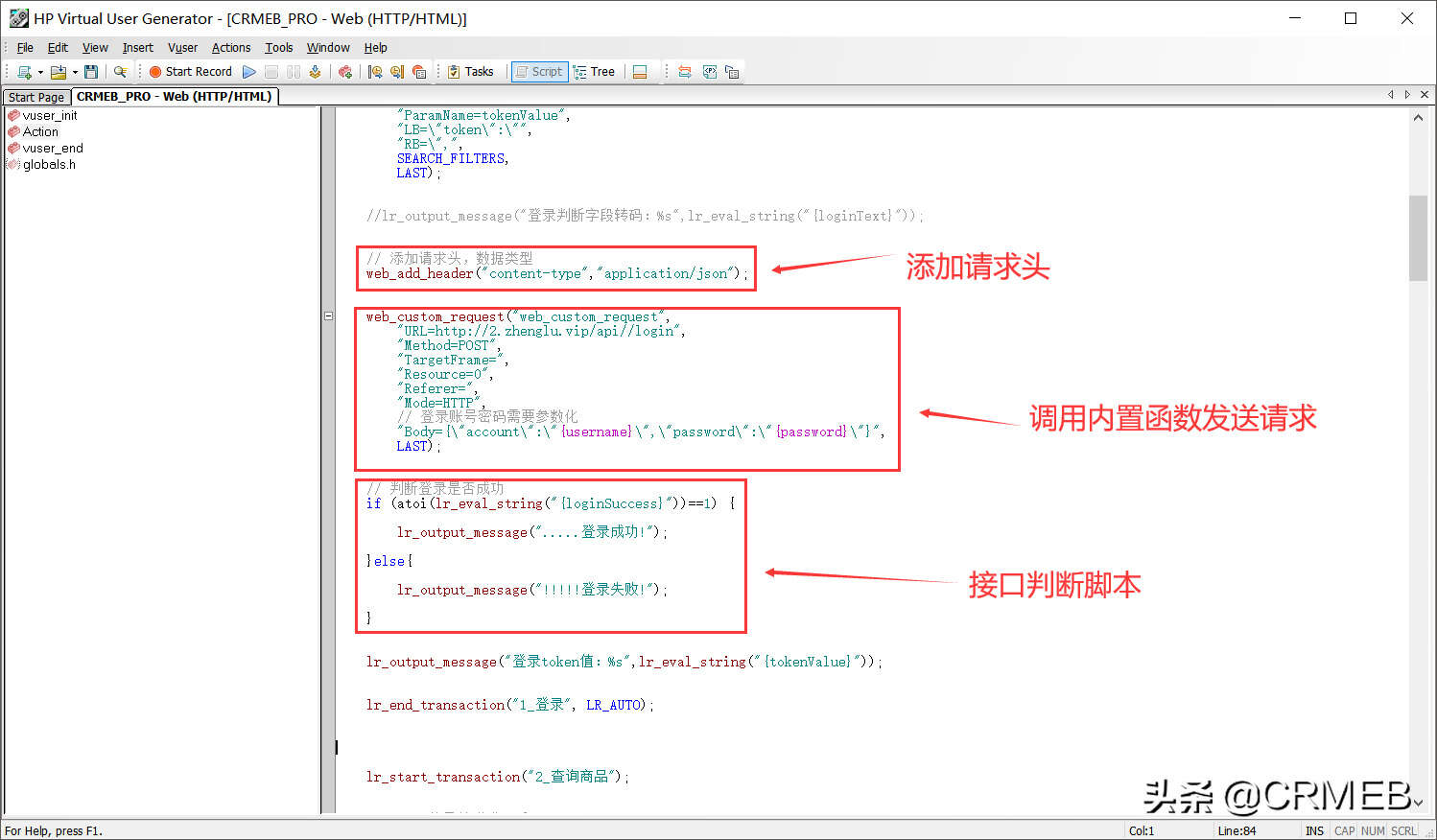Click the Parameter List icon
The height and width of the screenshot is (840, 1437).
click(685, 72)
